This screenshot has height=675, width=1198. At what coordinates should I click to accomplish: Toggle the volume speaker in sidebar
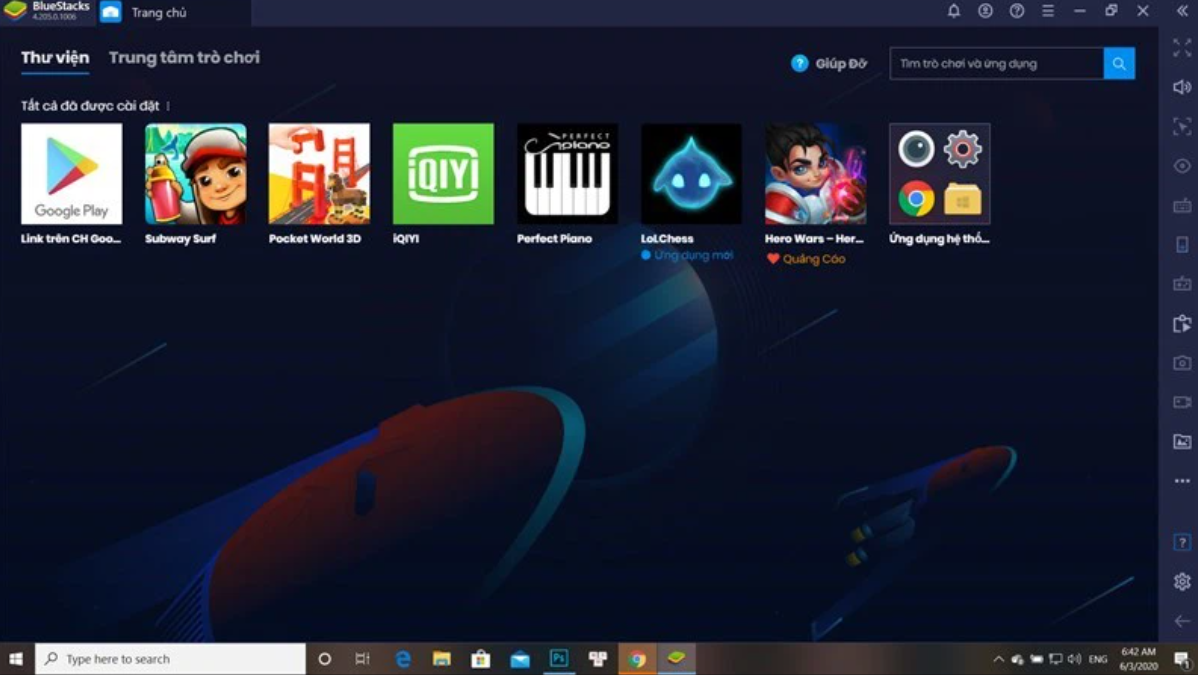coord(1182,87)
